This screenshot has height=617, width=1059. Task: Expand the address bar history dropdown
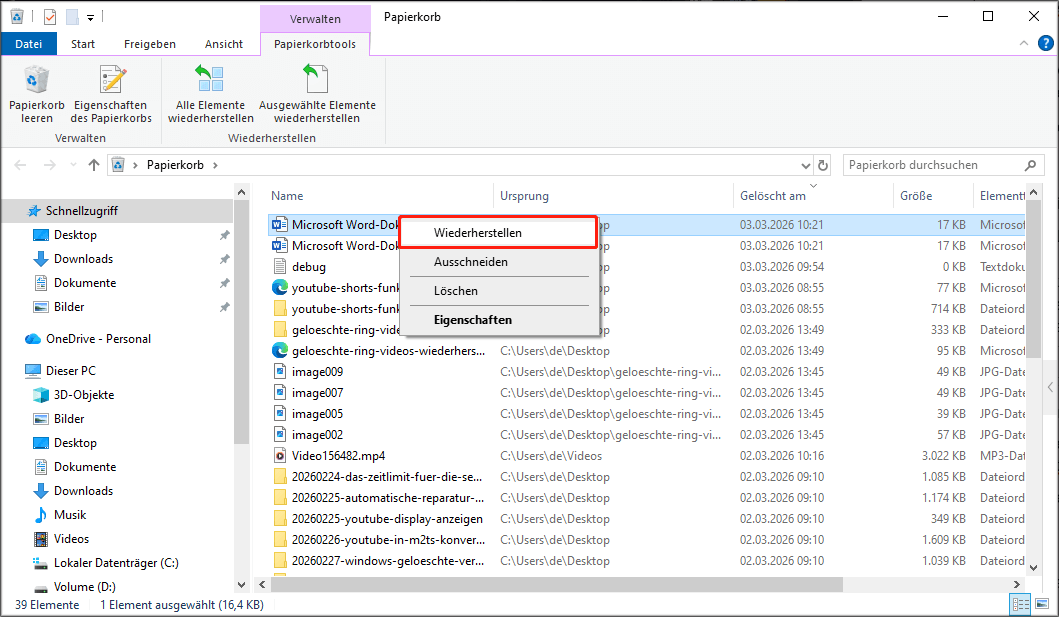pos(806,165)
